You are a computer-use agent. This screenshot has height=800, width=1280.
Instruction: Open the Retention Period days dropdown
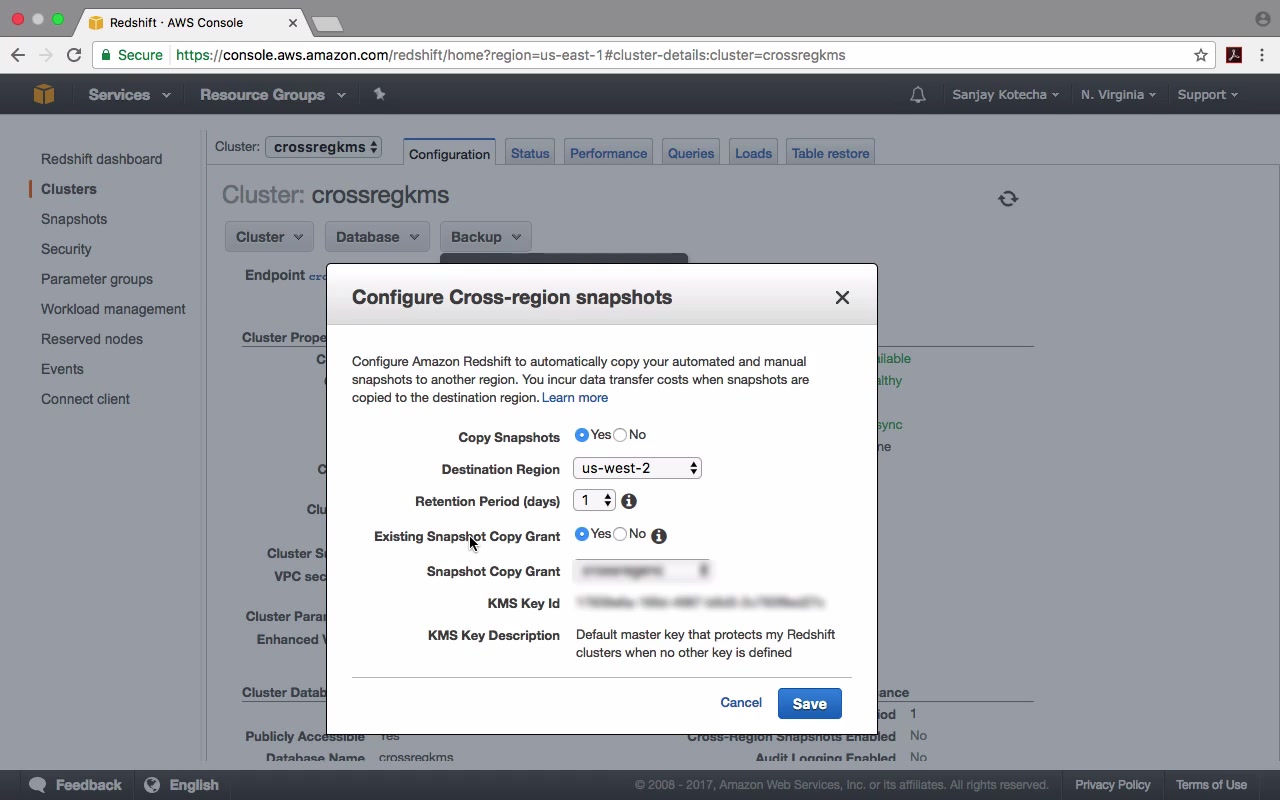[x=594, y=500]
